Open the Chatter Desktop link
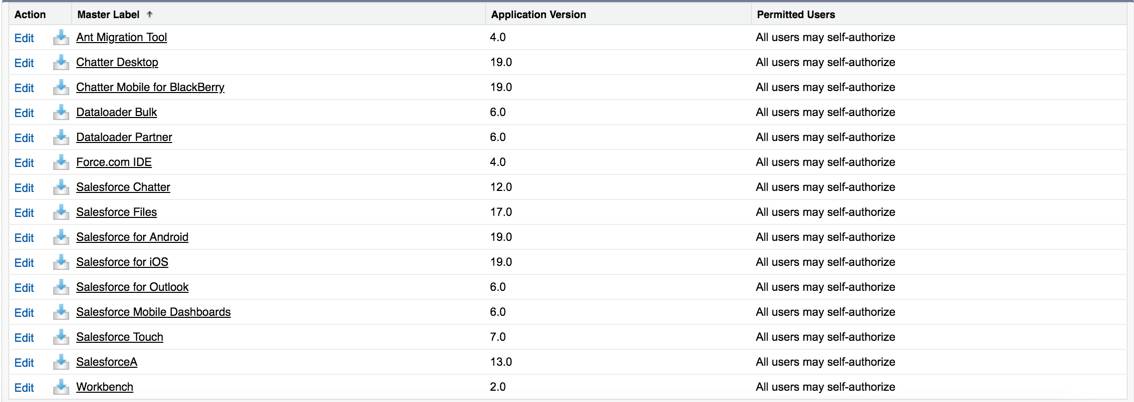The height and width of the screenshot is (402, 1134). point(117,62)
